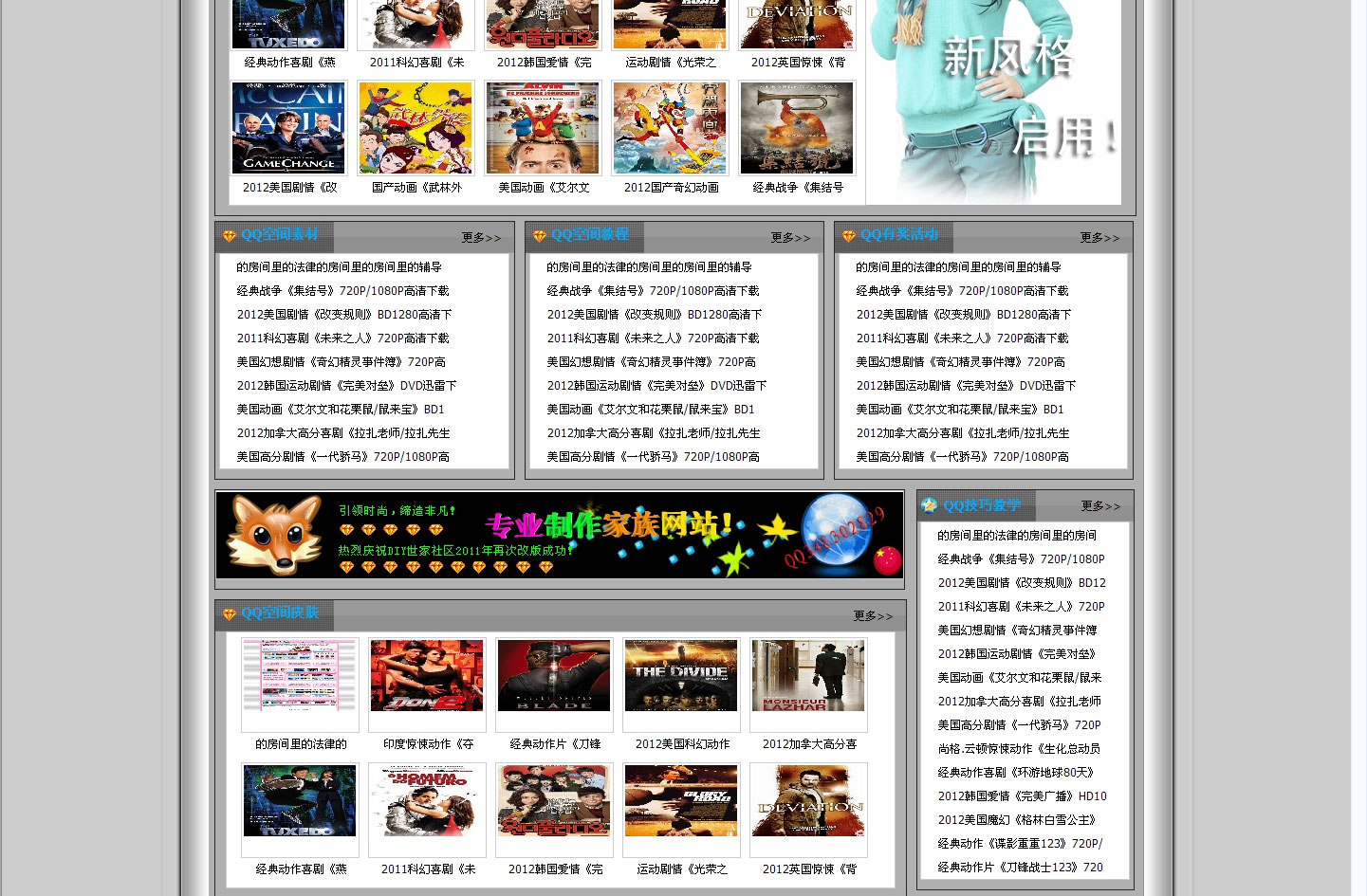
Task: Click the star icon beside QQ技巧教学
Action: (930, 505)
